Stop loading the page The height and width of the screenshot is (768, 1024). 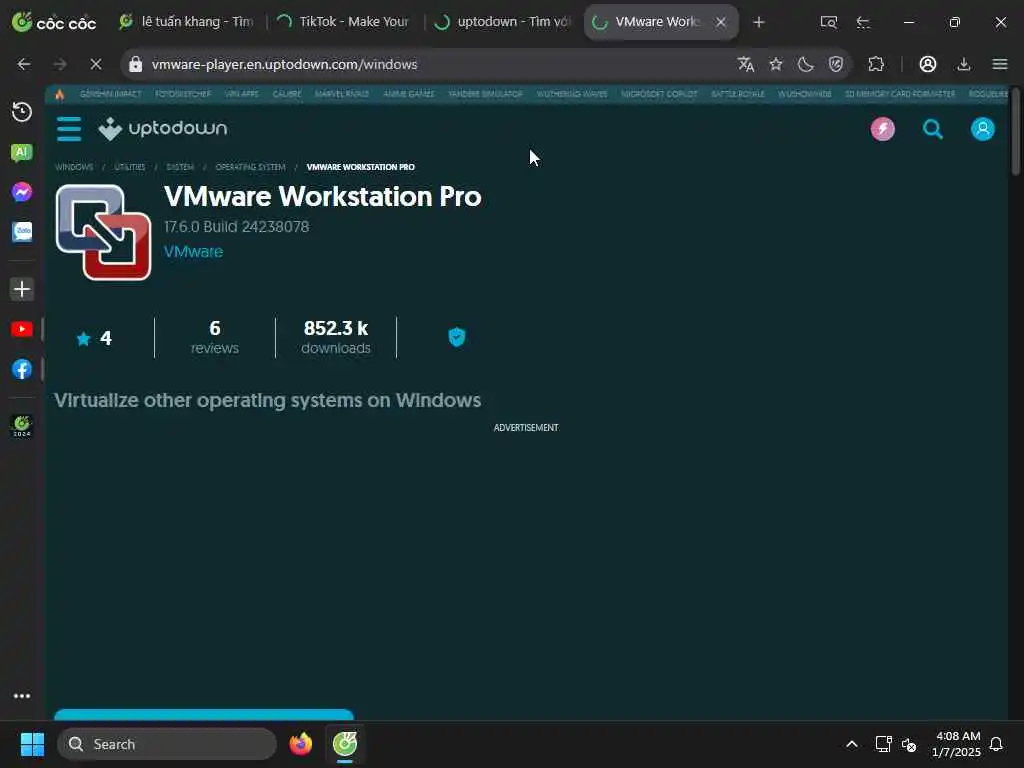coord(95,64)
